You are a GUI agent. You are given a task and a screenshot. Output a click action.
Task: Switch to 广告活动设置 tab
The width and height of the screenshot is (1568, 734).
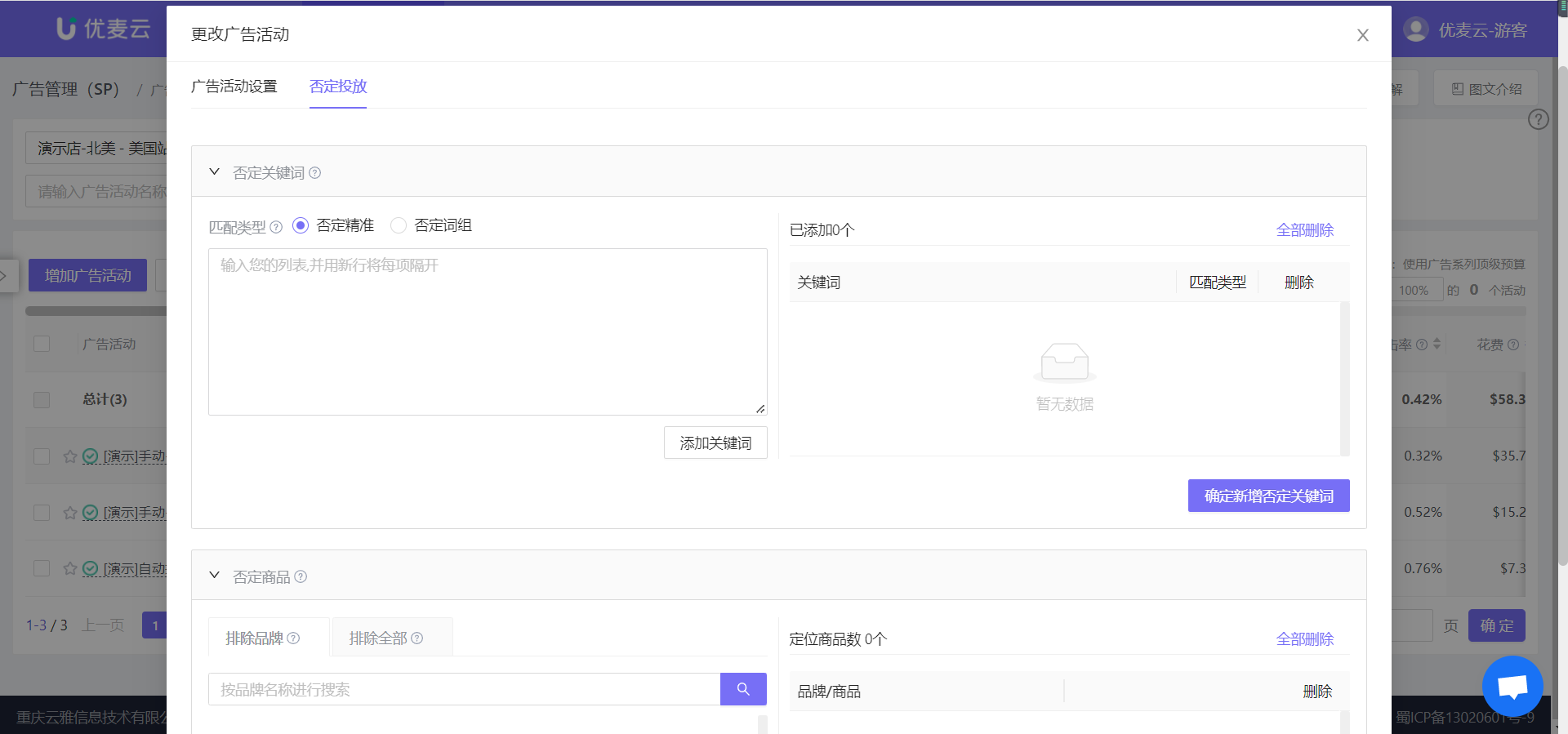coord(234,87)
